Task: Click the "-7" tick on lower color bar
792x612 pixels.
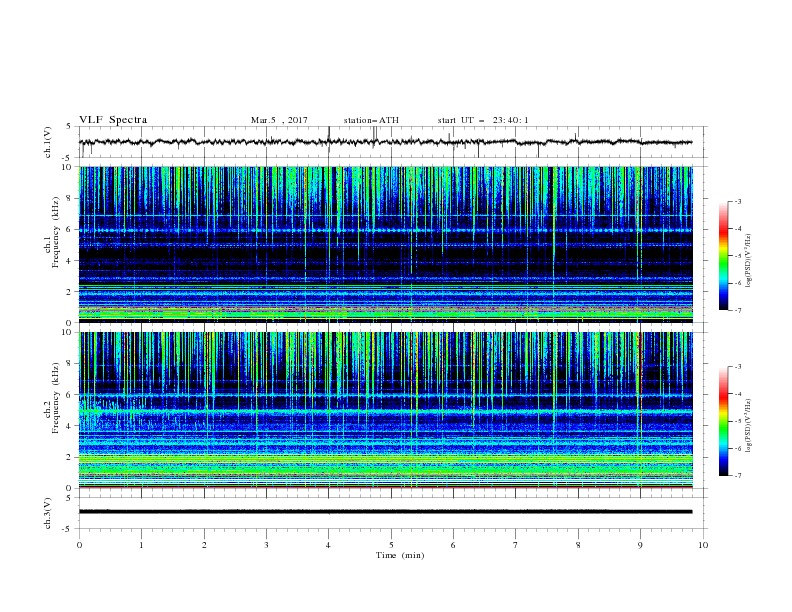Action: tap(738, 476)
